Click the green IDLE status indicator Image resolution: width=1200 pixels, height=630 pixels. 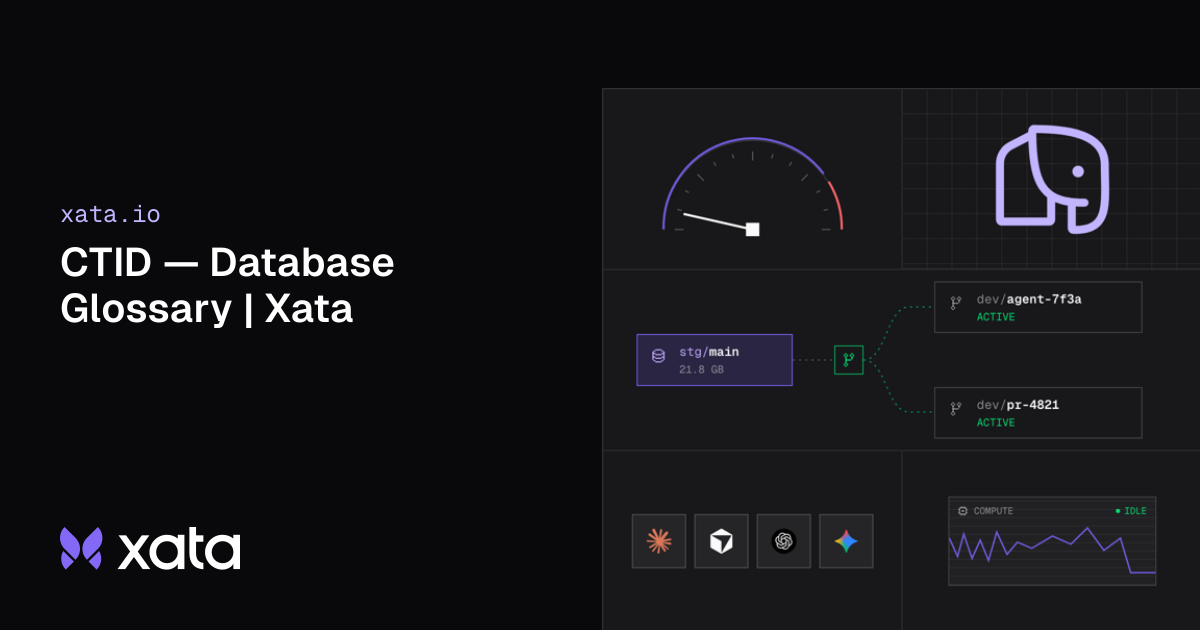[1131, 511]
